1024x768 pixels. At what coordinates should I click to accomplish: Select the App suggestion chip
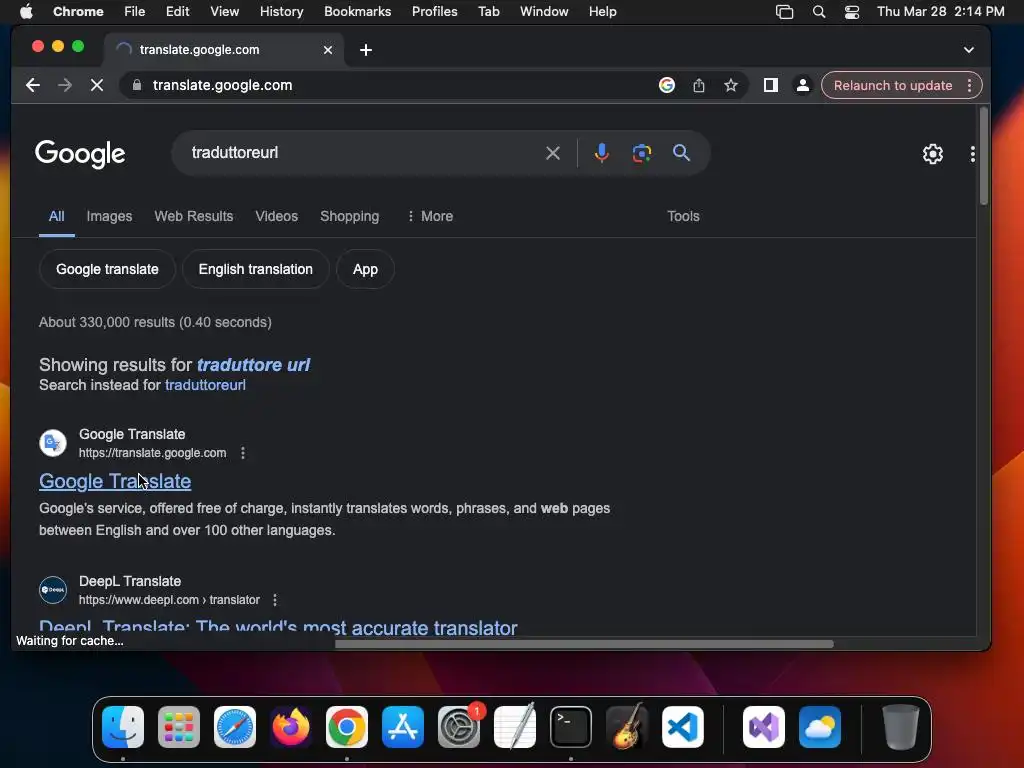click(365, 269)
